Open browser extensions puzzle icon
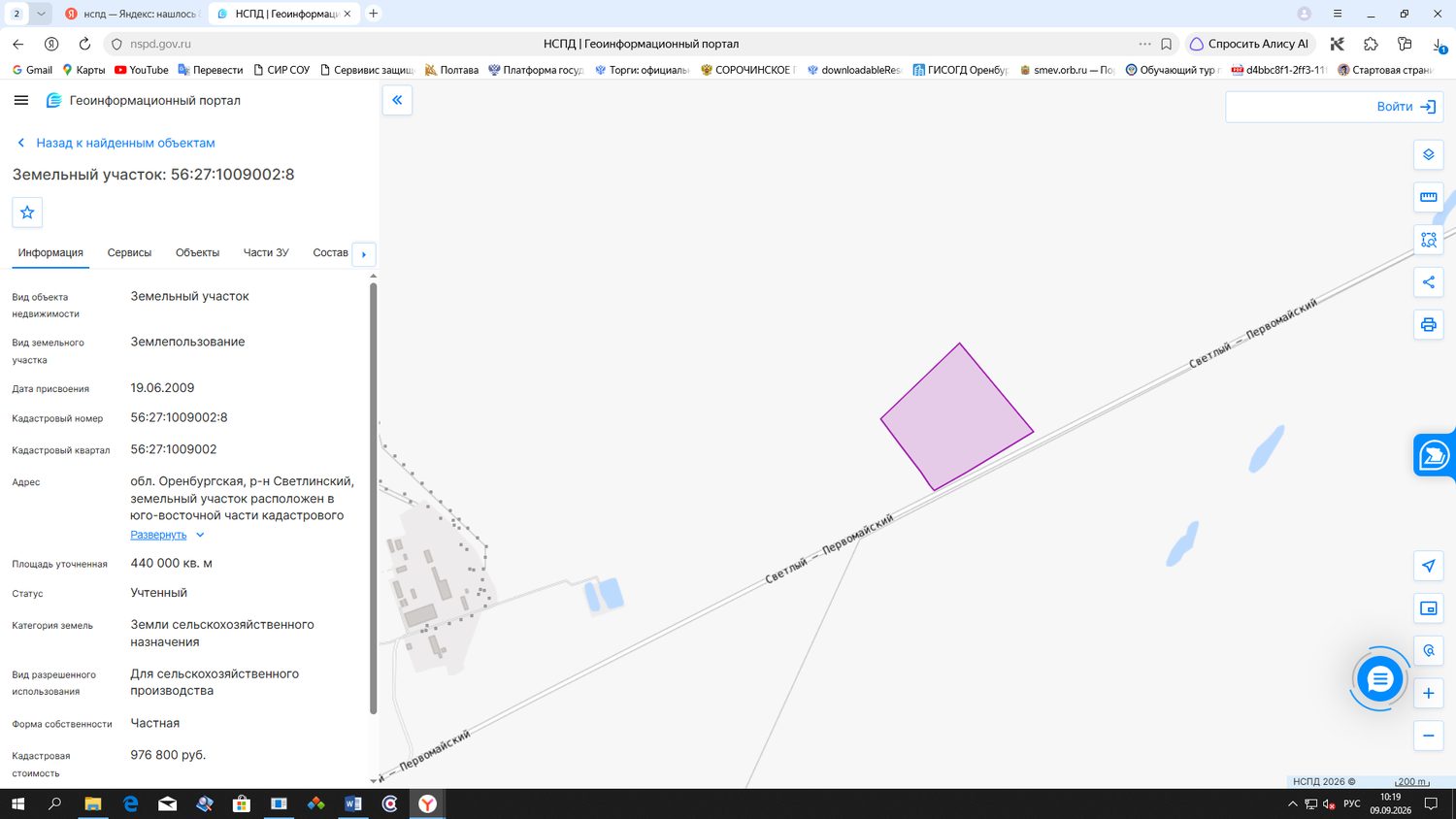Image resolution: width=1456 pixels, height=819 pixels. coord(1371,44)
